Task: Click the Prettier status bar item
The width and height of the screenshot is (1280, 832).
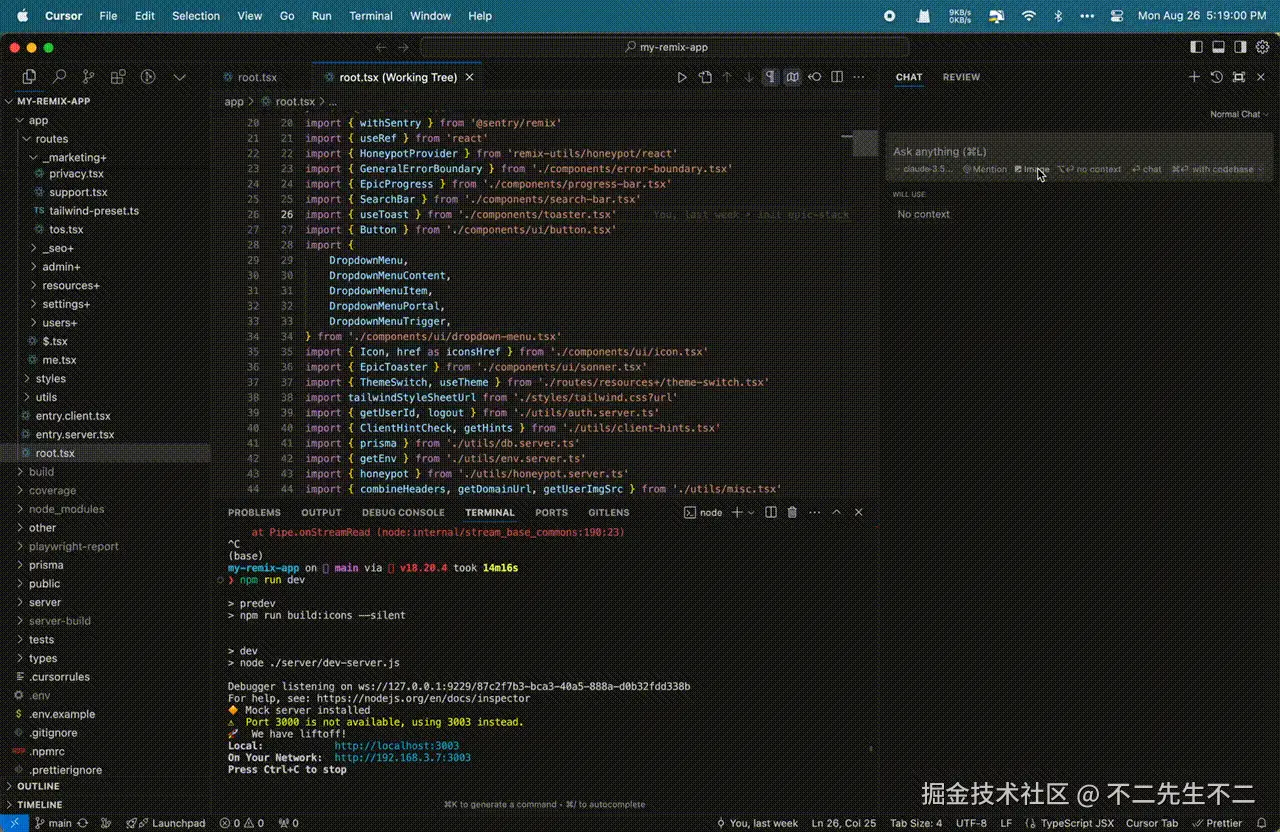Action: [x=1217, y=823]
